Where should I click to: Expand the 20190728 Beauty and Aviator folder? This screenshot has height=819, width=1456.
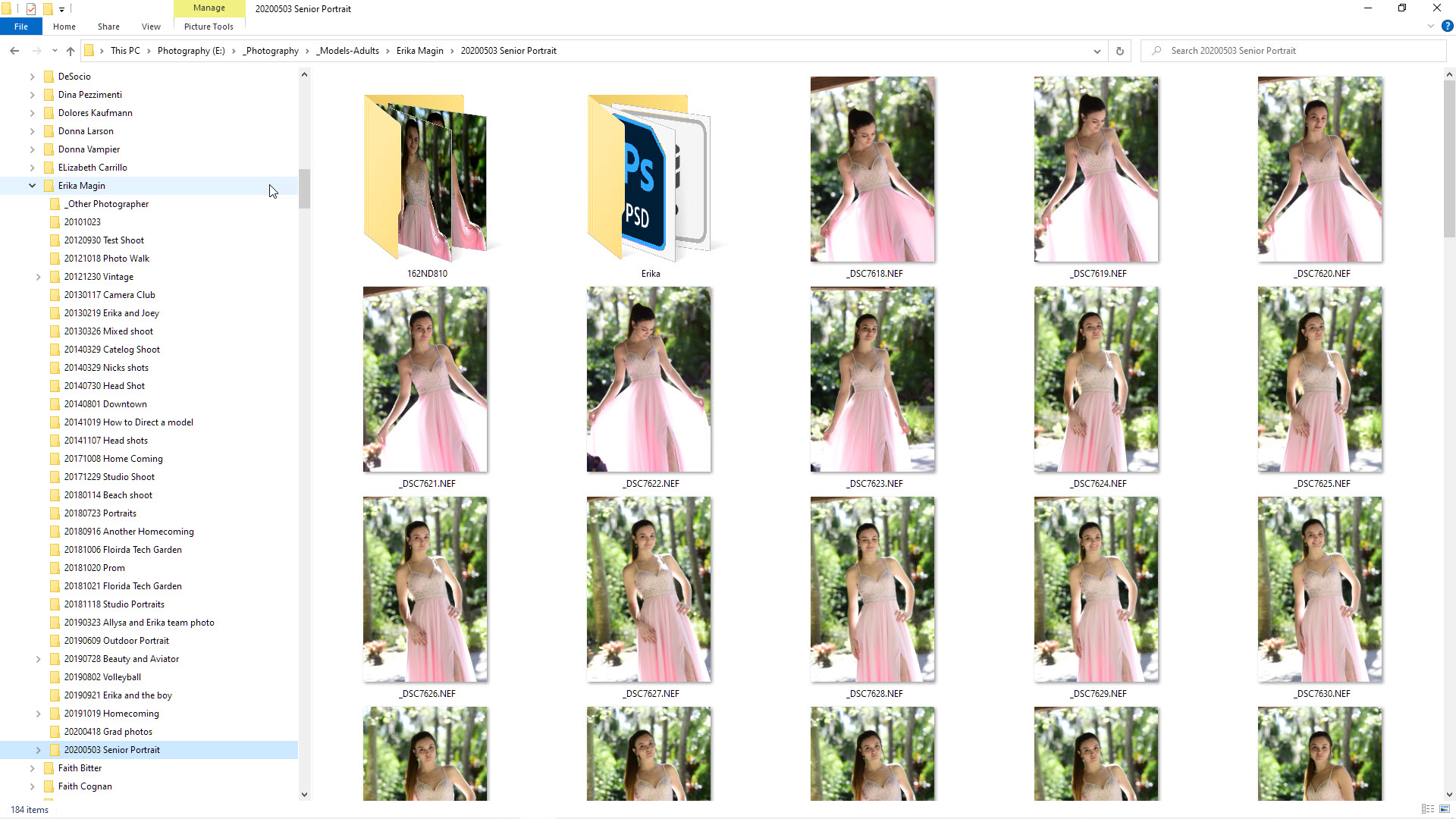(38, 659)
